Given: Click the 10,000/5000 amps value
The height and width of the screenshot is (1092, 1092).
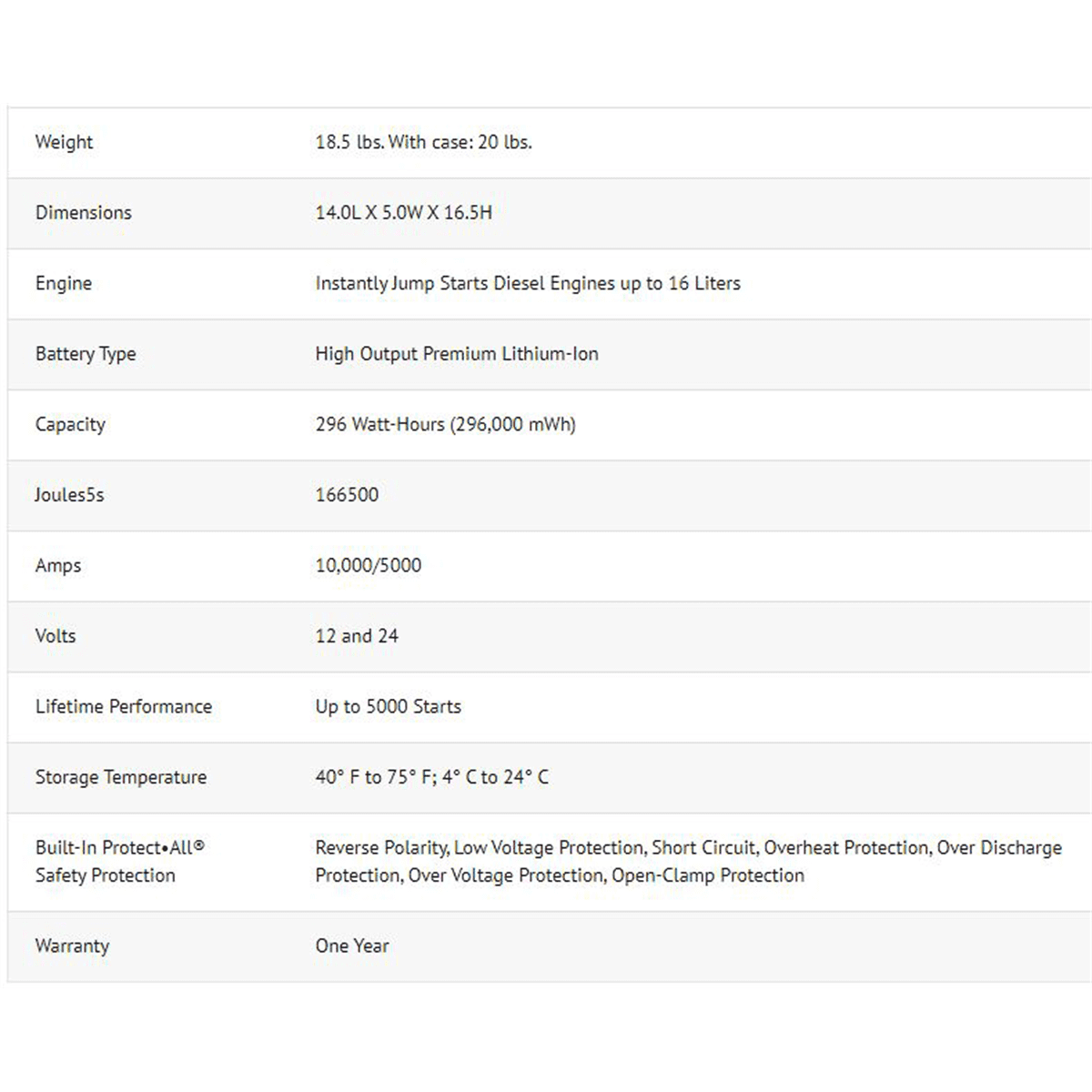Looking at the screenshot, I should (x=368, y=565).
